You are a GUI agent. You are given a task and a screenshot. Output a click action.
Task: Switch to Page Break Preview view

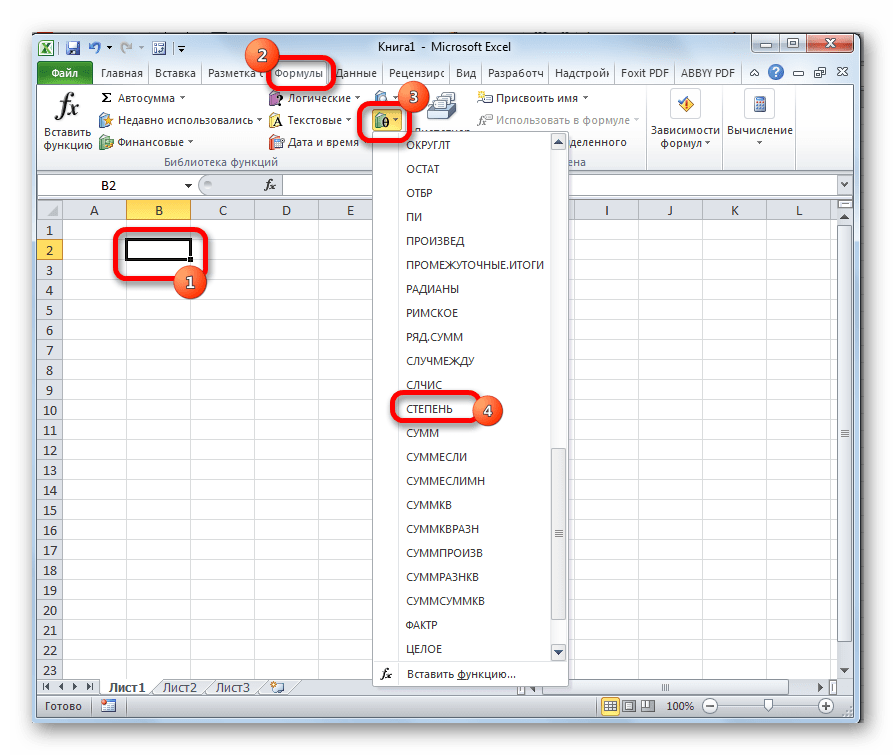pos(650,706)
